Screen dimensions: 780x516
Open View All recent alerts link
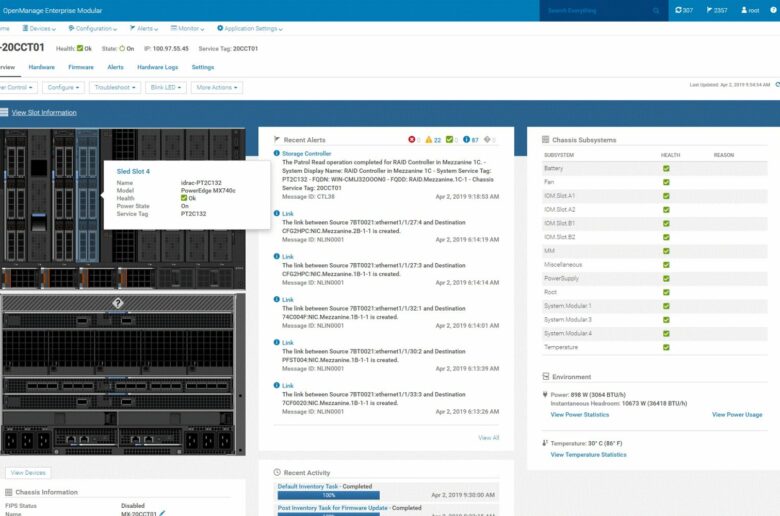[488, 438]
